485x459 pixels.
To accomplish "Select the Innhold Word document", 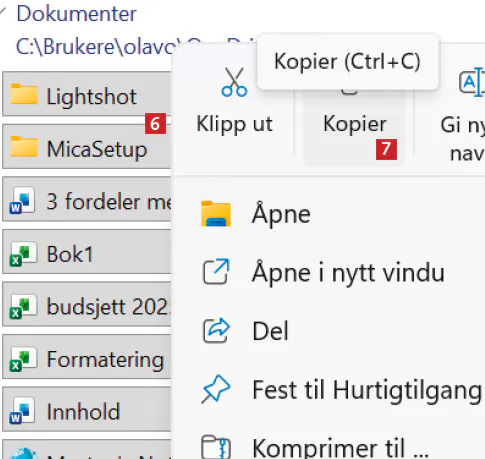I will click(87, 410).
